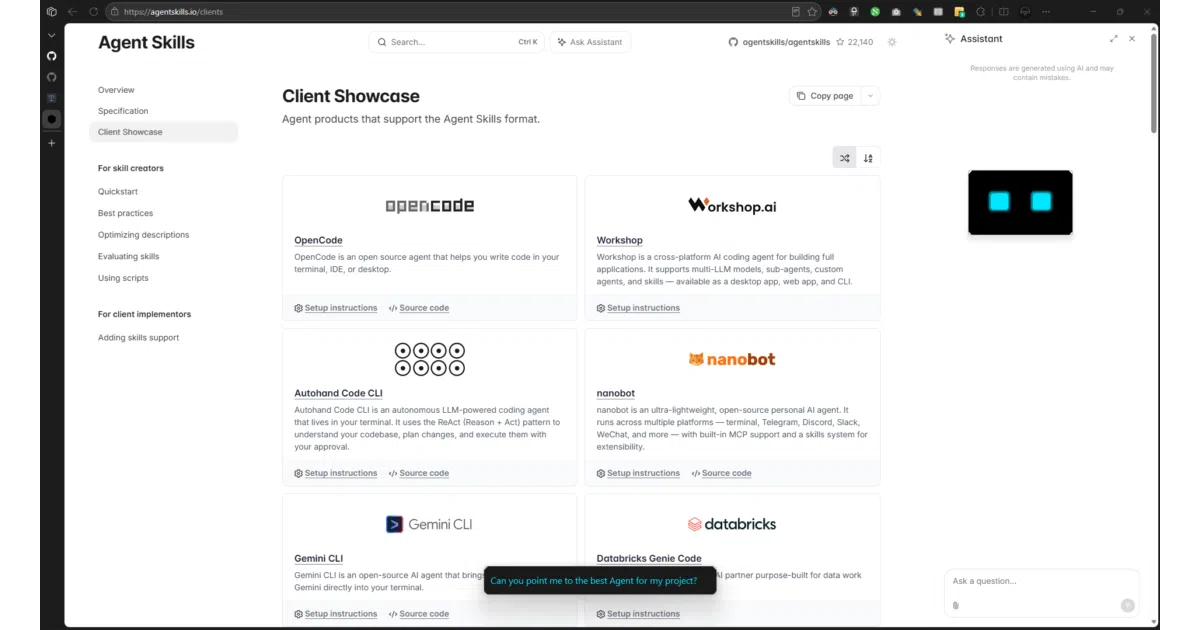Open the browser three-dot menu
1200x630 pixels.
1045,12
